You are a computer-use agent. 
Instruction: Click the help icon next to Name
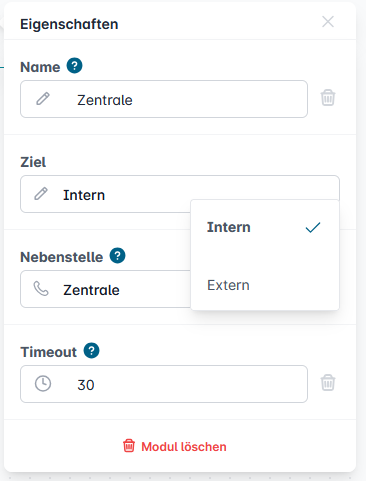coord(74,66)
